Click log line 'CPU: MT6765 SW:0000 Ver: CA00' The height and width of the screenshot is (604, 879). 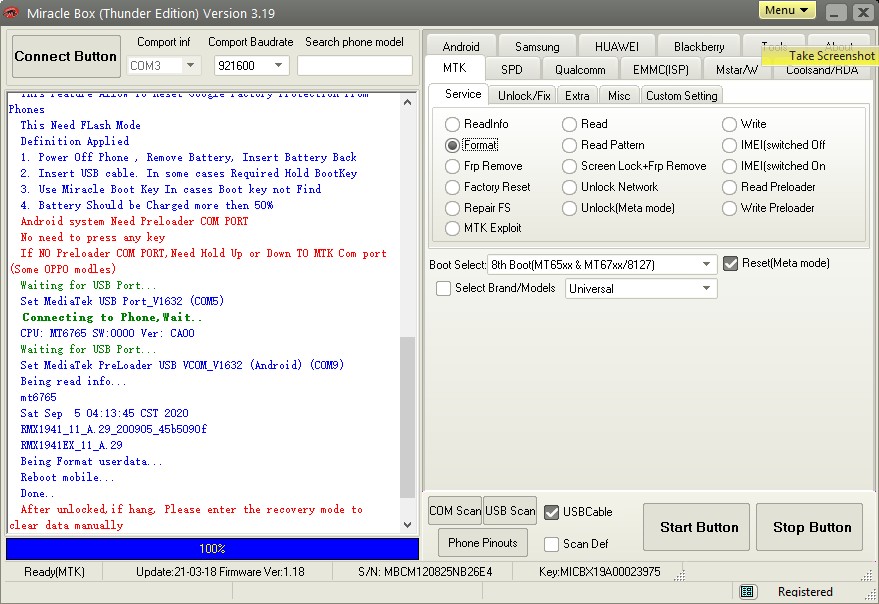click(x=108, y=333)
